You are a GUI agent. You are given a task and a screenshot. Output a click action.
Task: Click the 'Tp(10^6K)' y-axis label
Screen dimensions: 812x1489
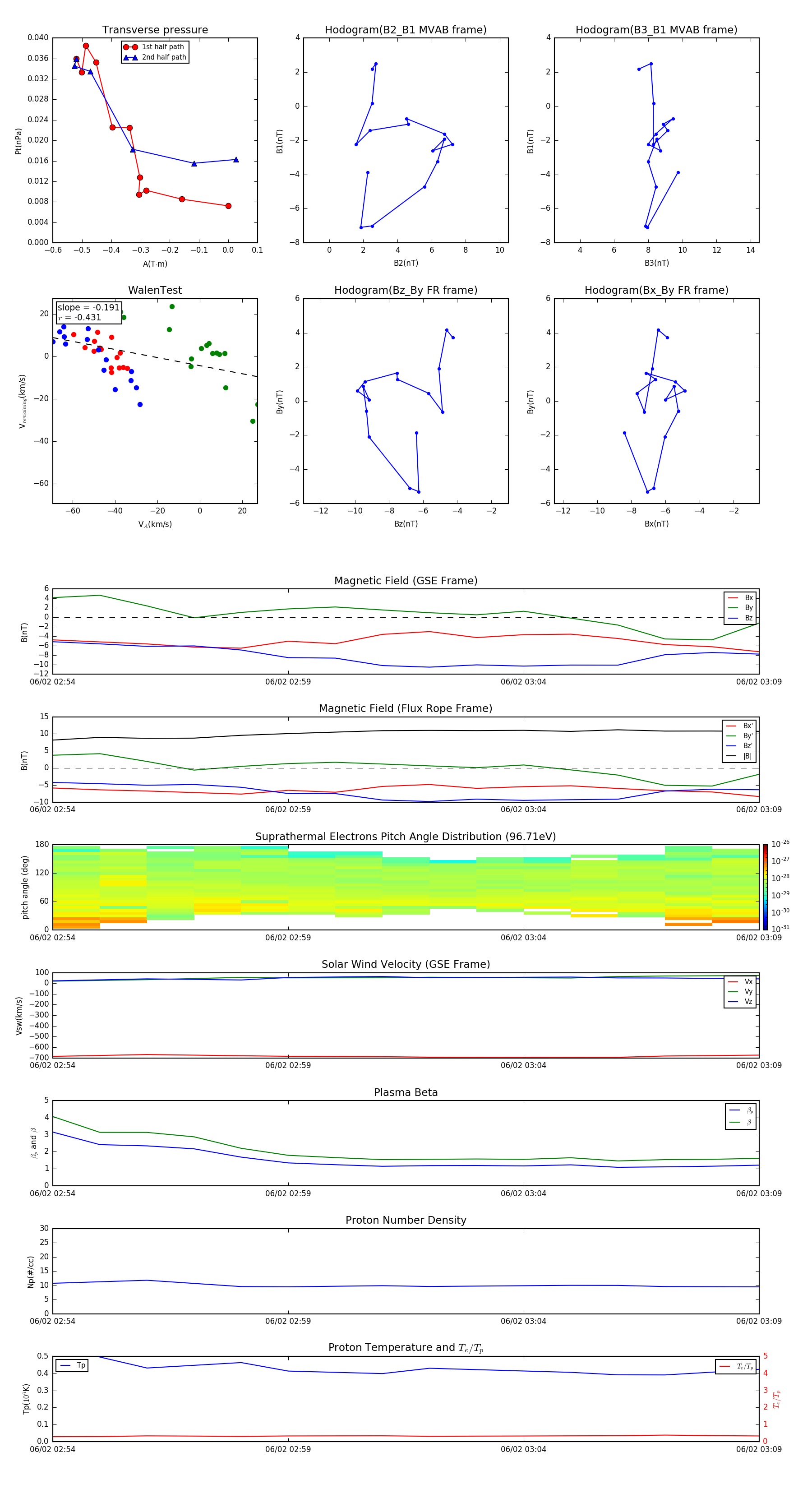tap(25, 1399)
